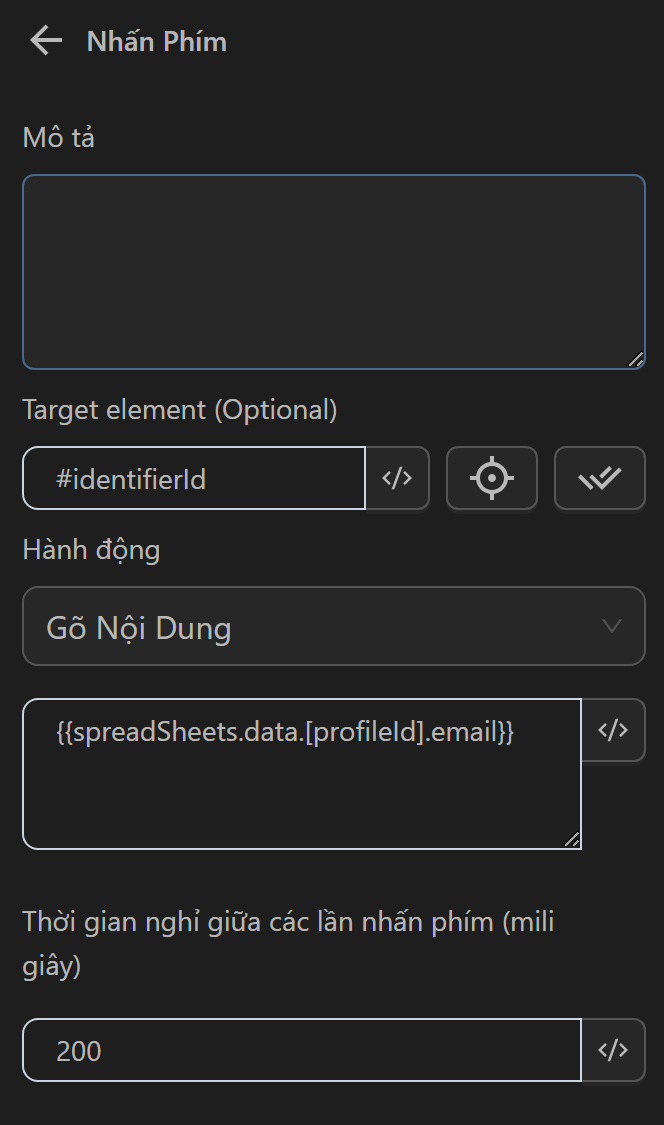
Task: Click the code icon beside #identifierId field
Action: (x=397, y=478)
